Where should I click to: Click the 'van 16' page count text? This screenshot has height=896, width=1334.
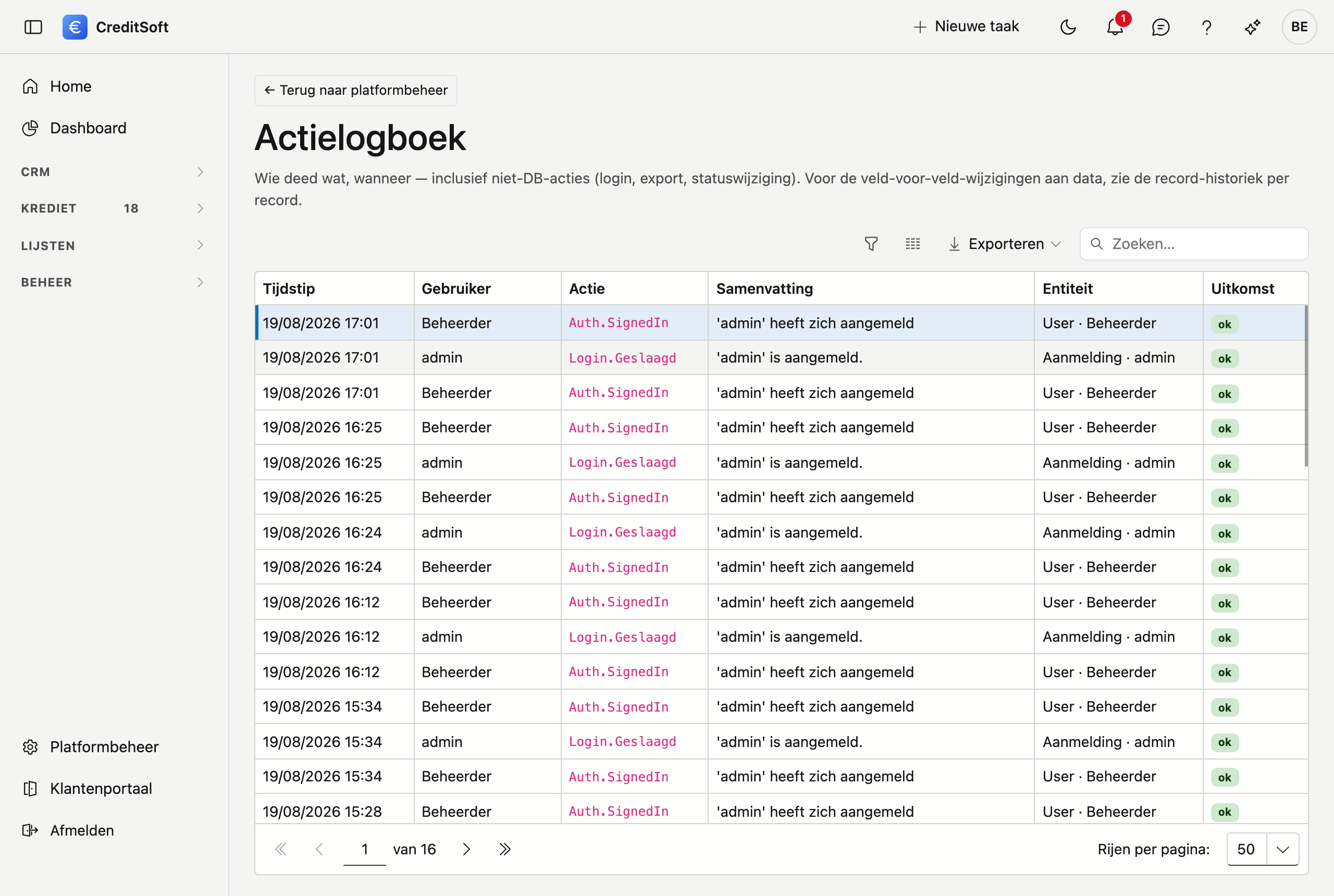(x=414, y=849)
